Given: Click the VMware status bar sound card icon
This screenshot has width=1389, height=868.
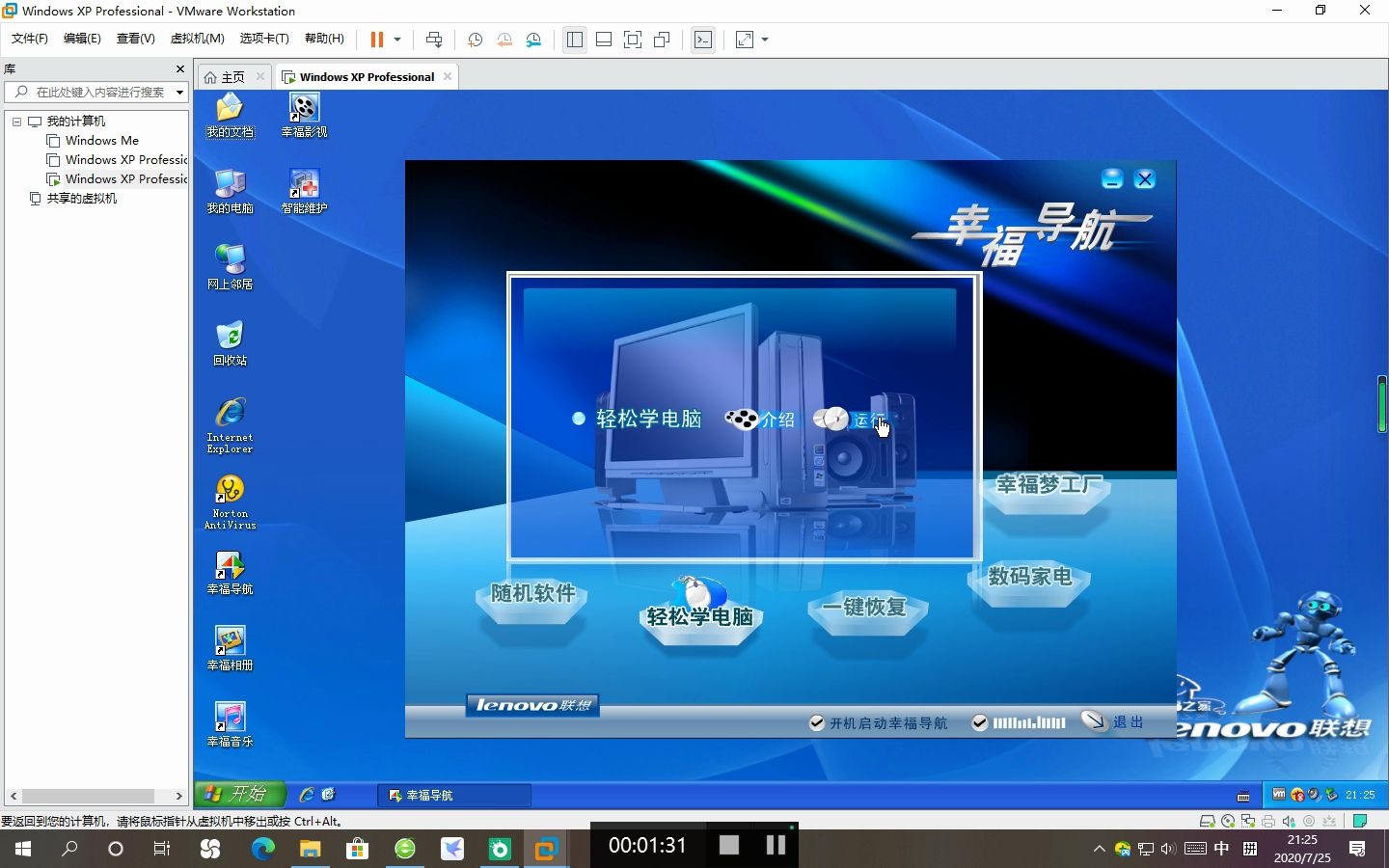Looking at the screenshot, I should tap(1289, 822).
